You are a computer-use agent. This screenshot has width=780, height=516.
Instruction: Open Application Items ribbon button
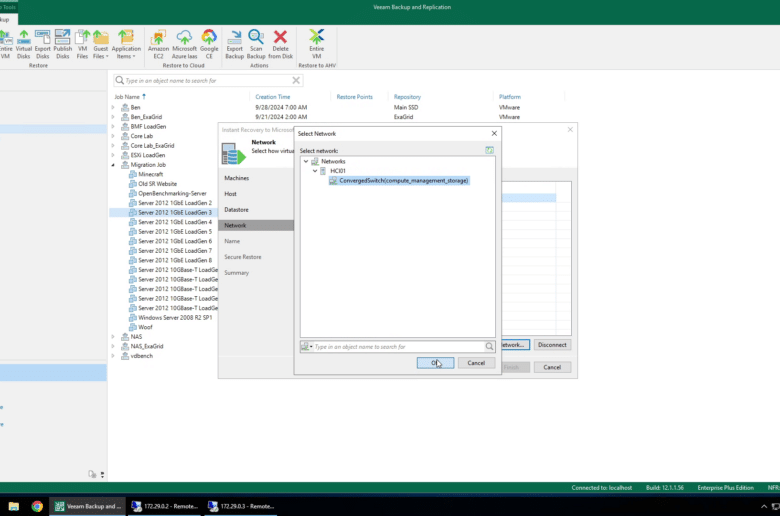[x=126, y=44]
